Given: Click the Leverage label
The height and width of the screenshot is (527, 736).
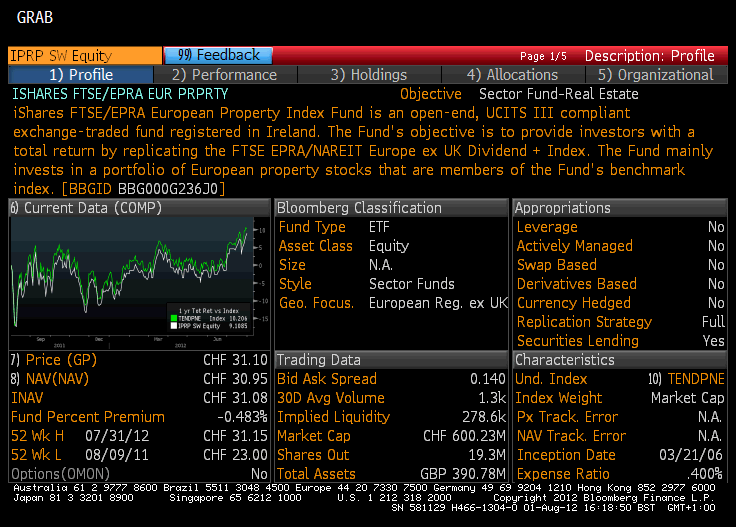Looking at the screenshot, I should (x=547, y=227).
